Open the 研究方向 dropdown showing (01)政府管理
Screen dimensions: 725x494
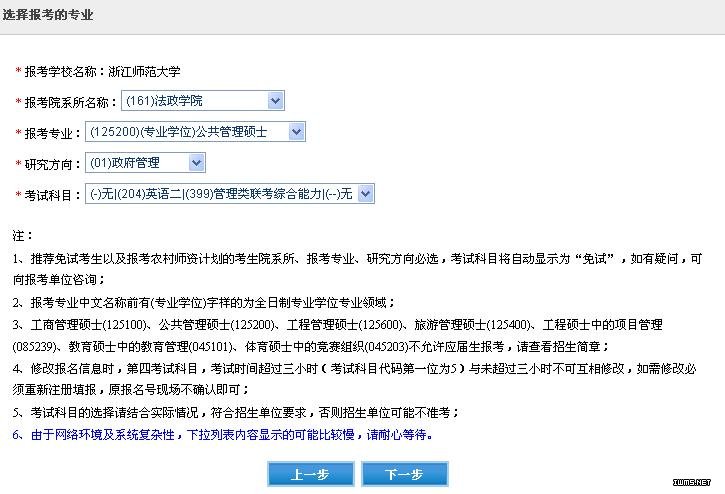coord(146,163)
